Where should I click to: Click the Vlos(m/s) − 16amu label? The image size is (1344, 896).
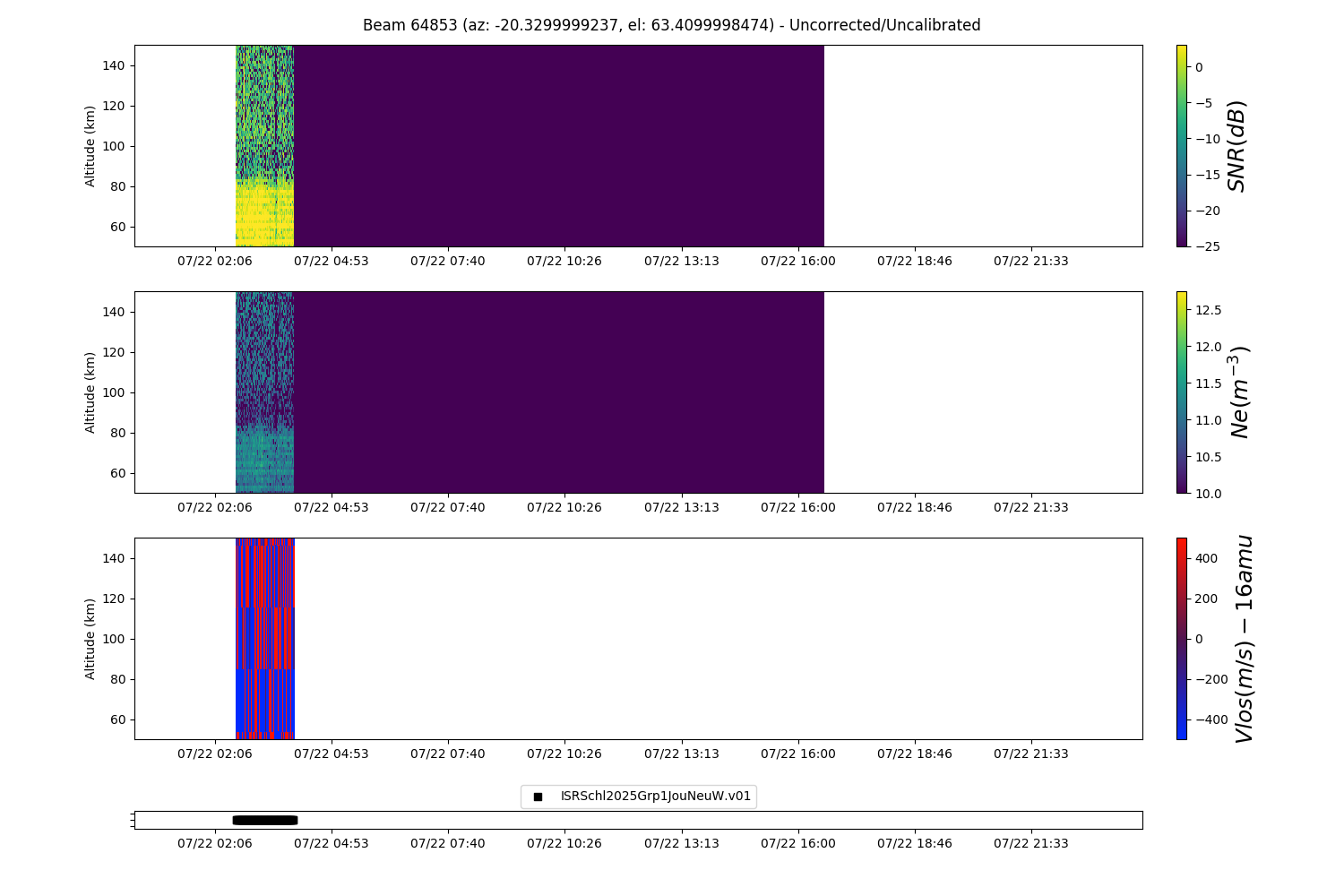pyautogui.click(x=1244, y=638)
